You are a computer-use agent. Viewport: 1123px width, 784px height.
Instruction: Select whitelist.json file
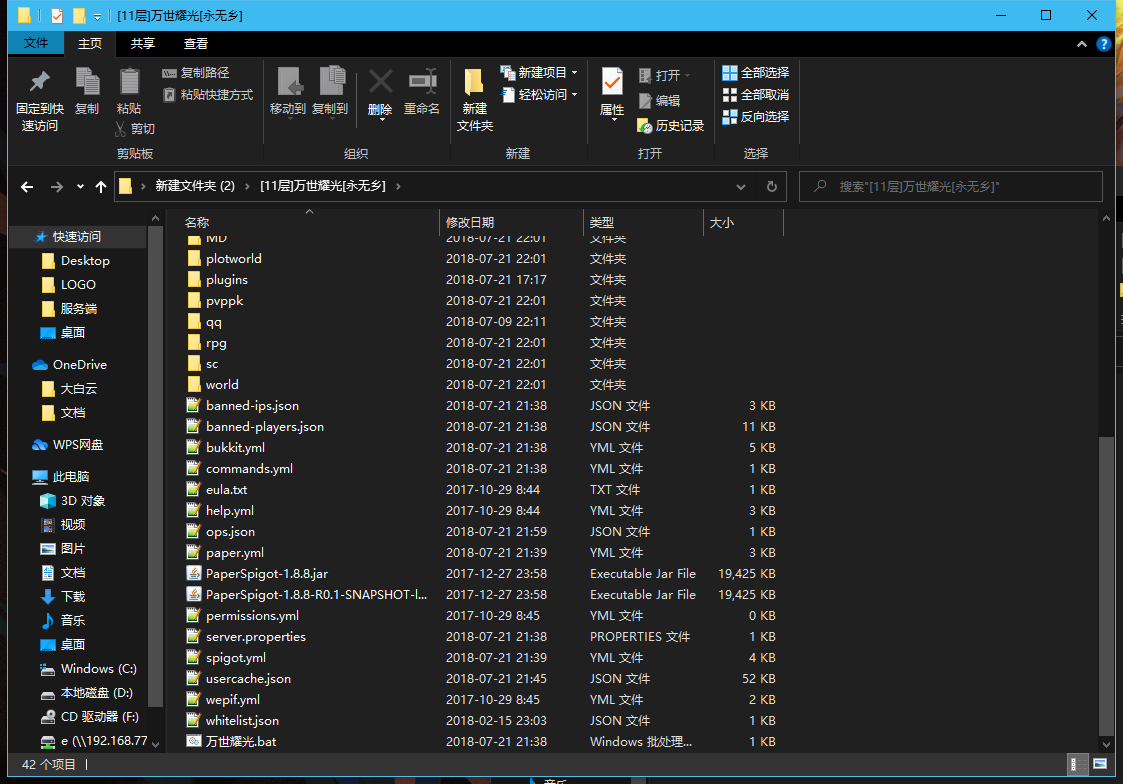click(x=242, y=720)
